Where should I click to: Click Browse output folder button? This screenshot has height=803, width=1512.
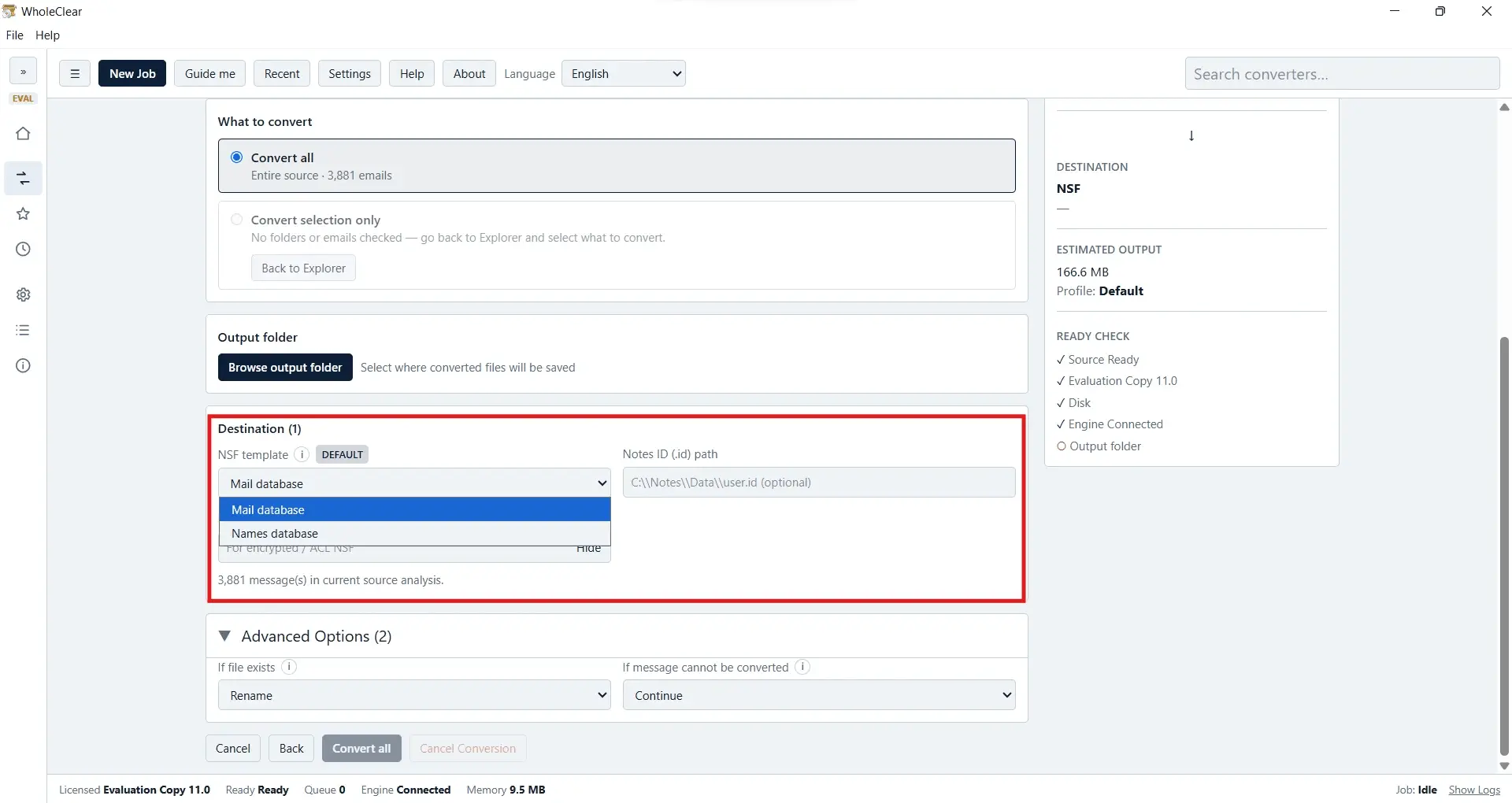point(285,368)
